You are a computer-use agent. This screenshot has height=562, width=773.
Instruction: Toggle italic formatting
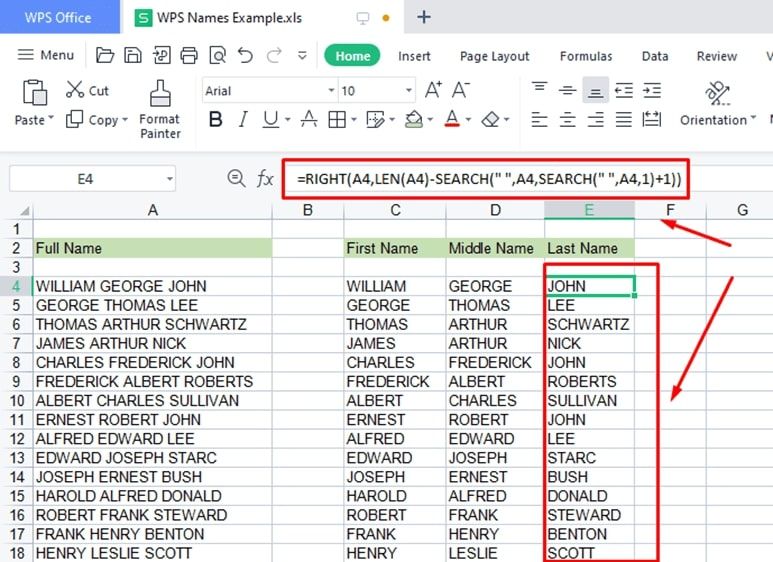[x=243, y=120]
